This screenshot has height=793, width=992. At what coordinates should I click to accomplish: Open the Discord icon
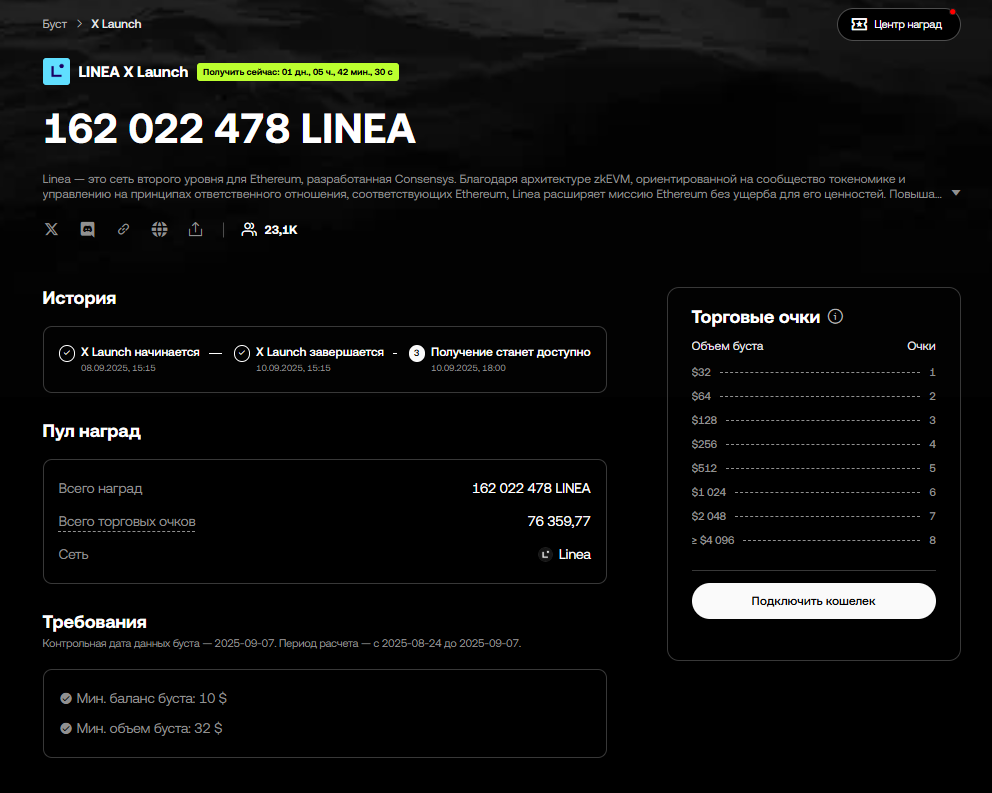point(87,229)
